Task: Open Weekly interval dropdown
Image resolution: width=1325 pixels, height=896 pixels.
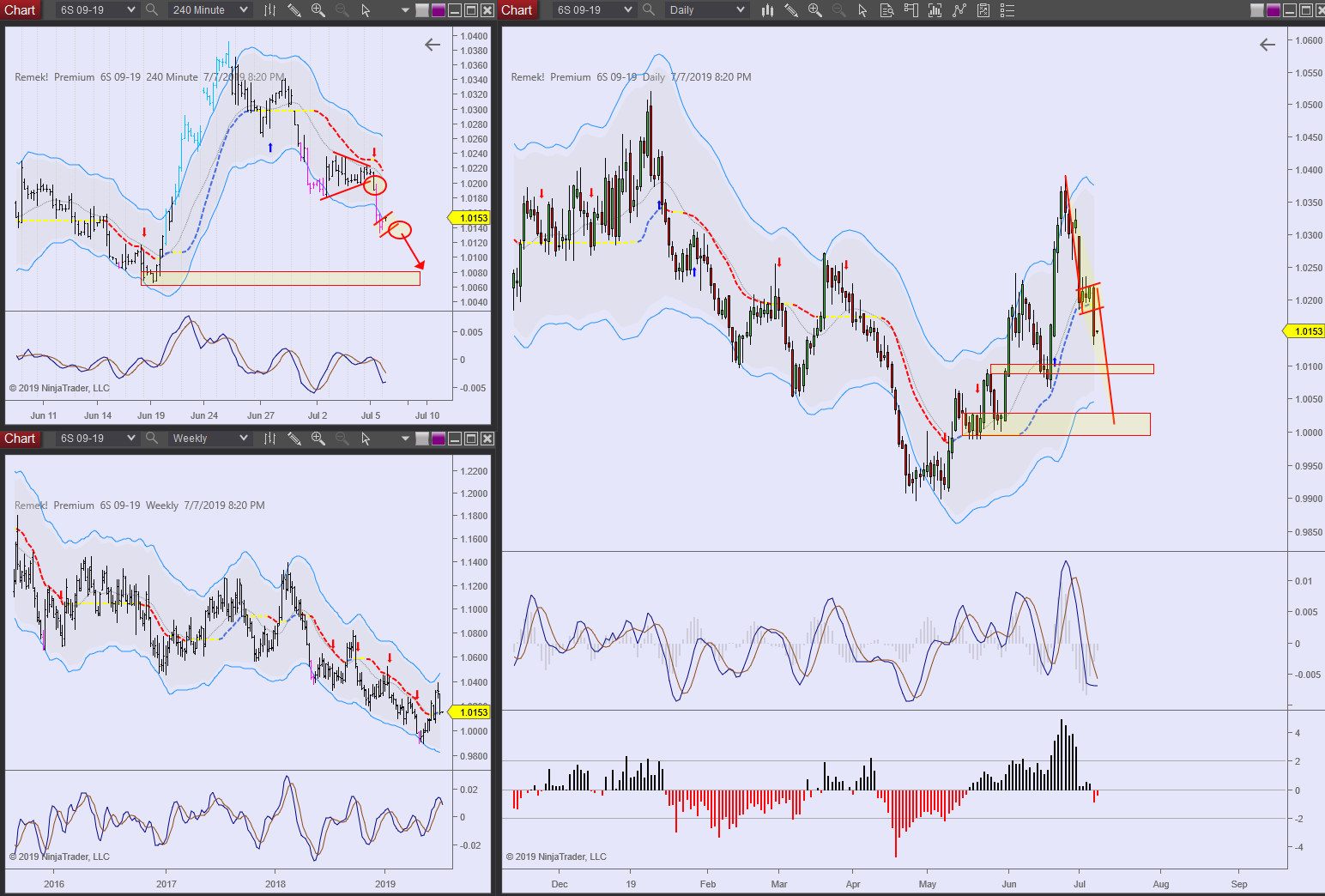Action: pyautogui.click(x=209, y=439)
